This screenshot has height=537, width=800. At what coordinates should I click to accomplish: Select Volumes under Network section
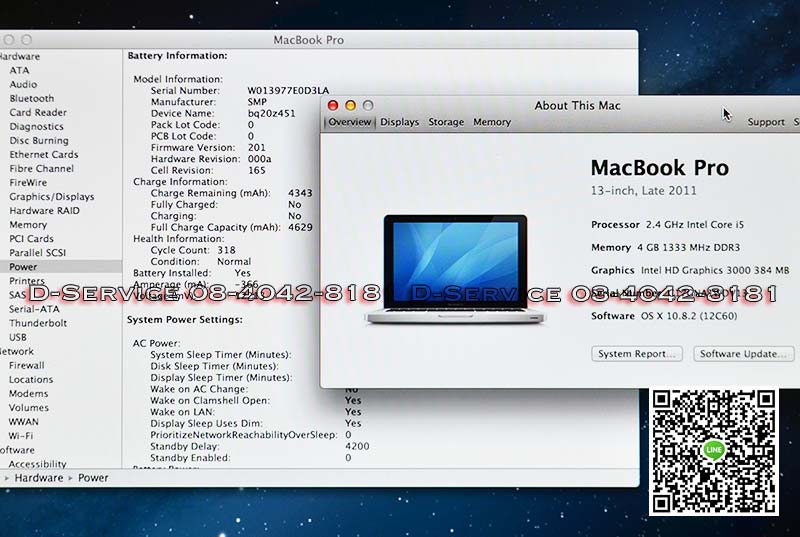point(29,407)
